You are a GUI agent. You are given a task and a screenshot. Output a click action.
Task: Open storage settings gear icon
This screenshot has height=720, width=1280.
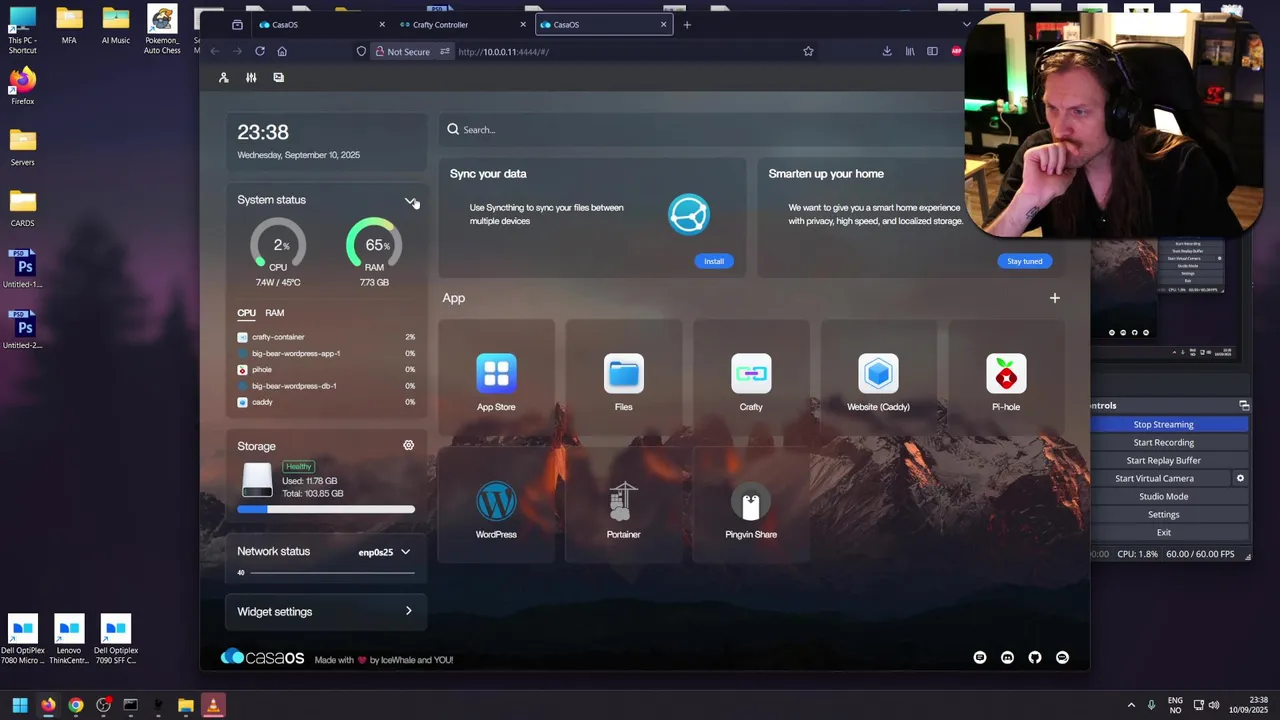pyautogui.click(x=408, y=445)
